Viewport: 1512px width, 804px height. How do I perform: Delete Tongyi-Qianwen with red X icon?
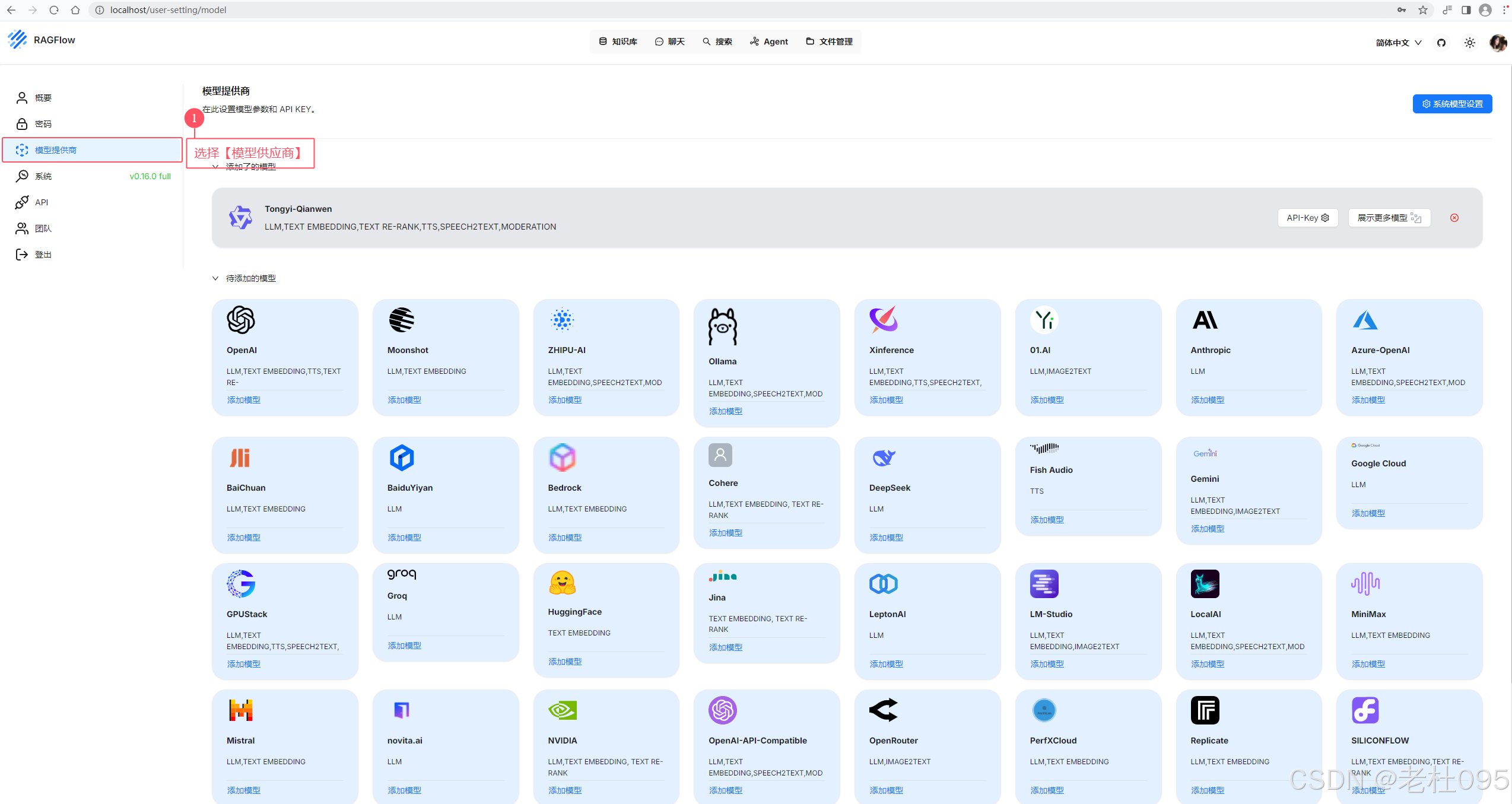(1454, 218)
